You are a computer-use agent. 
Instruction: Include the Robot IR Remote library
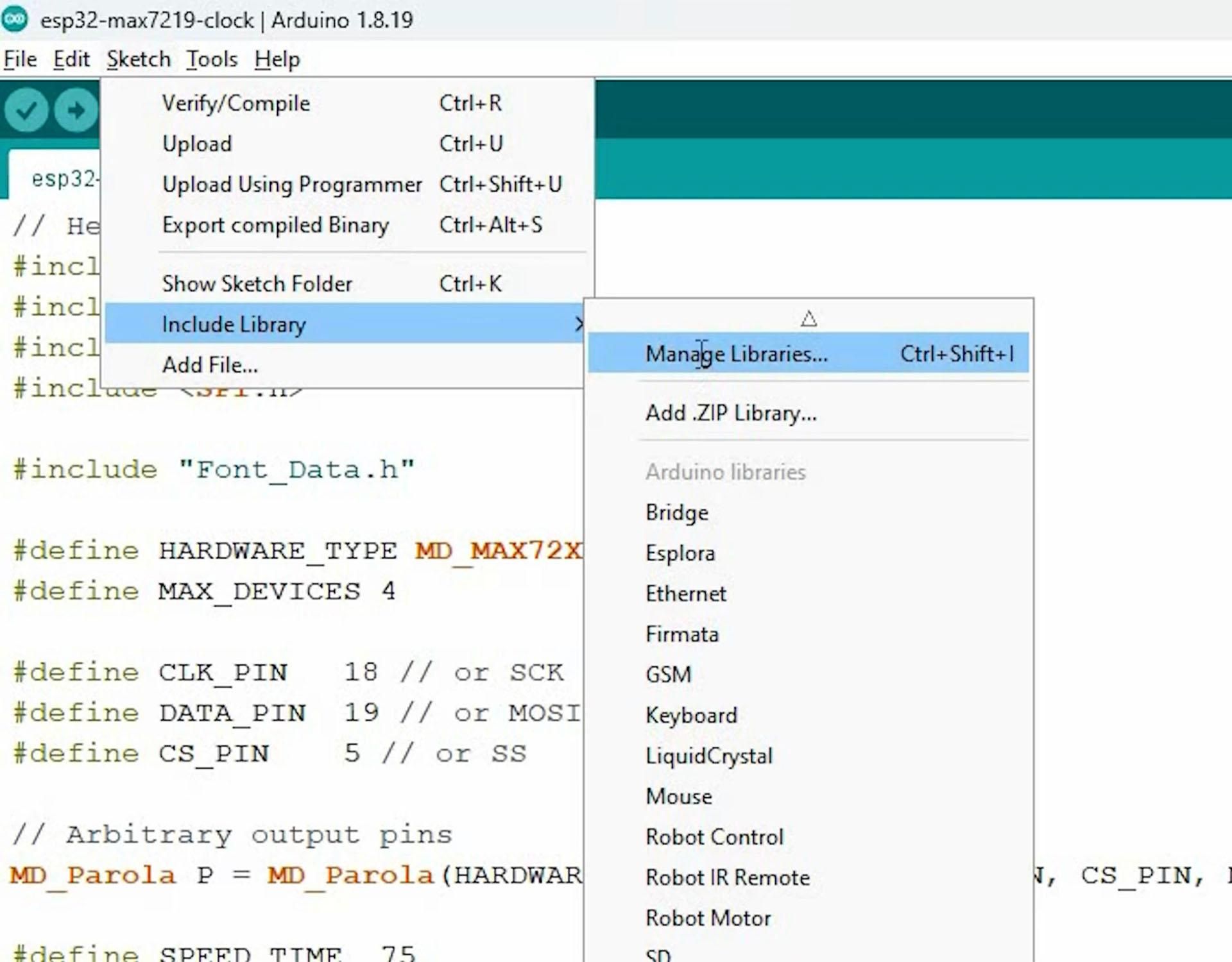click(809, 877)
